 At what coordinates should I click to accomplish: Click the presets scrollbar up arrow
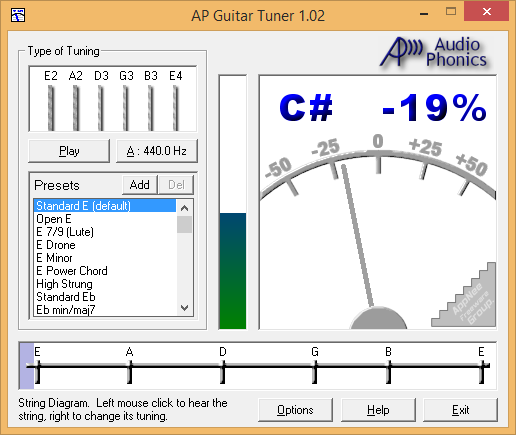[184, 208]
